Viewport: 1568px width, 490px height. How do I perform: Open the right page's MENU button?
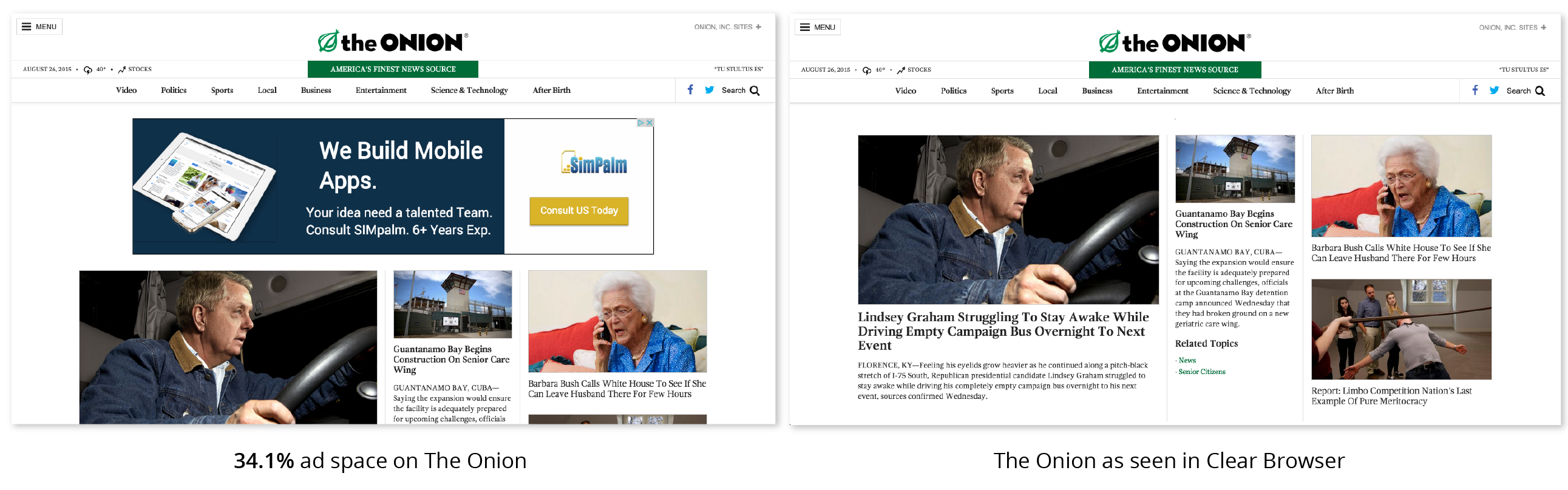818,27
